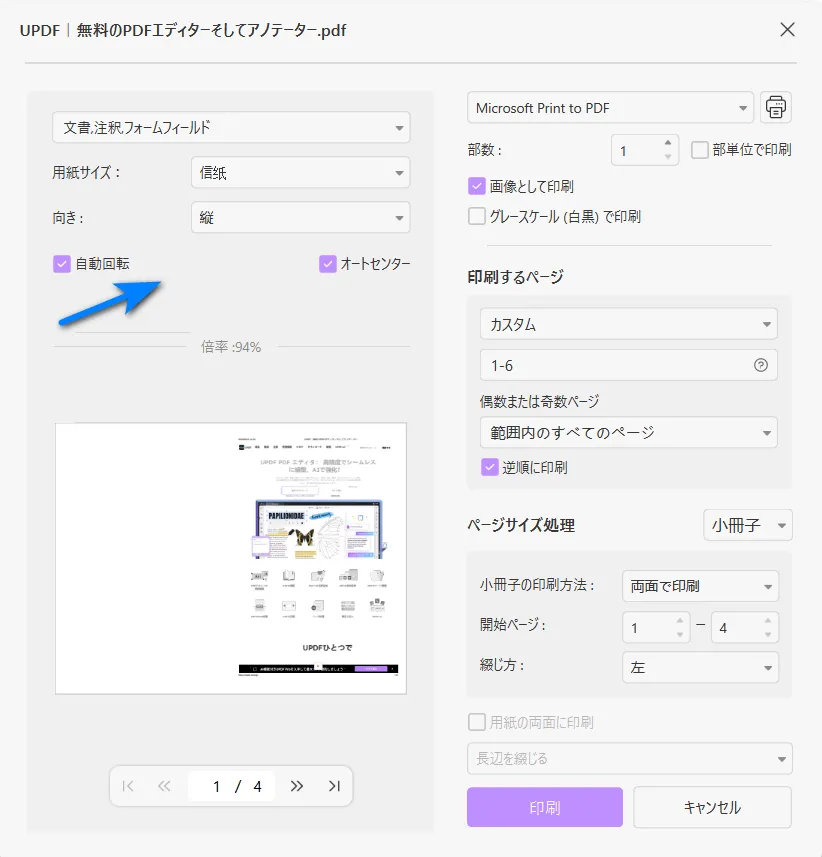
Task: Open the 用紙サイズ dropdown showing 信紙
Action: pos(301,173)
